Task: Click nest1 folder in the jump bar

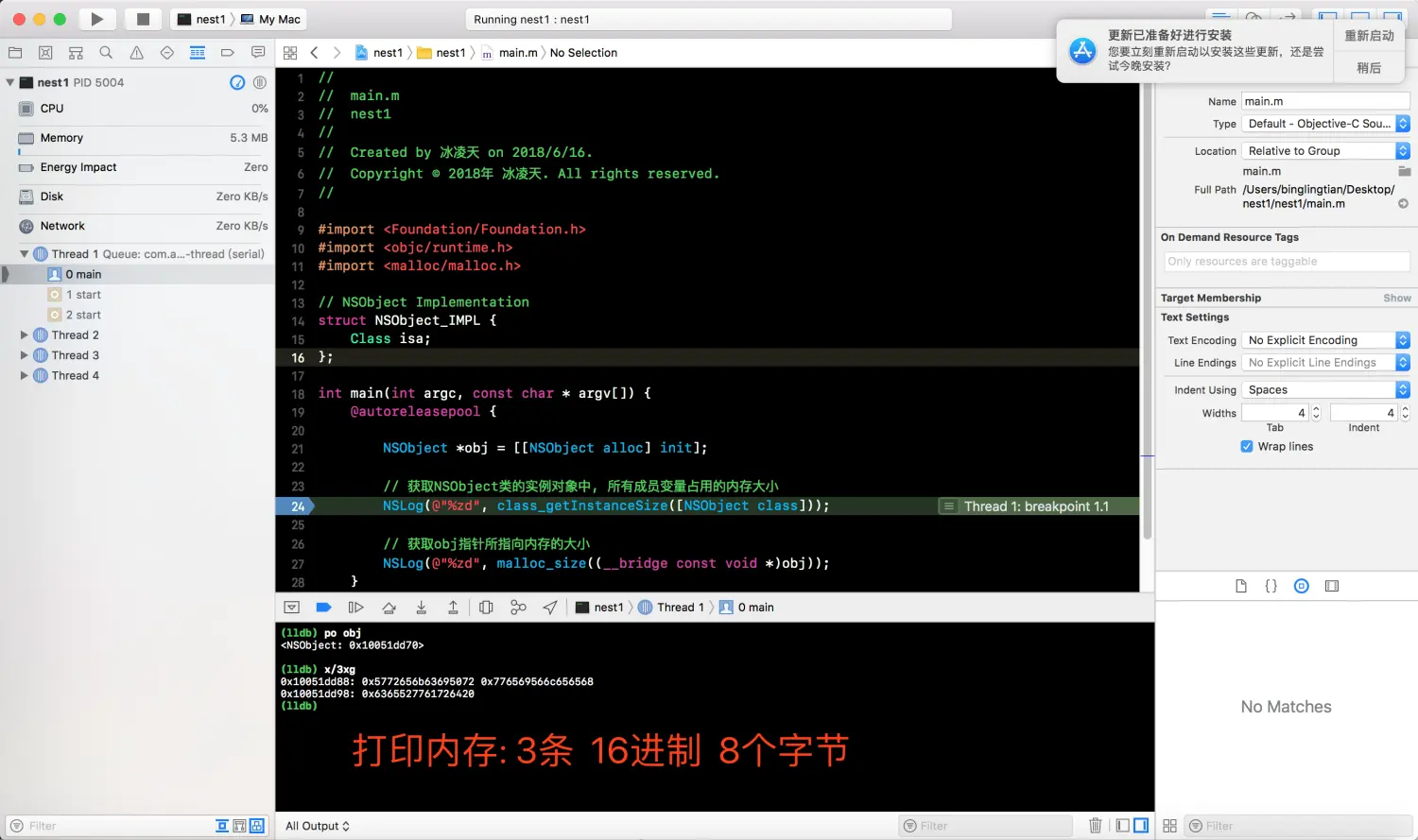Action: 441,53
